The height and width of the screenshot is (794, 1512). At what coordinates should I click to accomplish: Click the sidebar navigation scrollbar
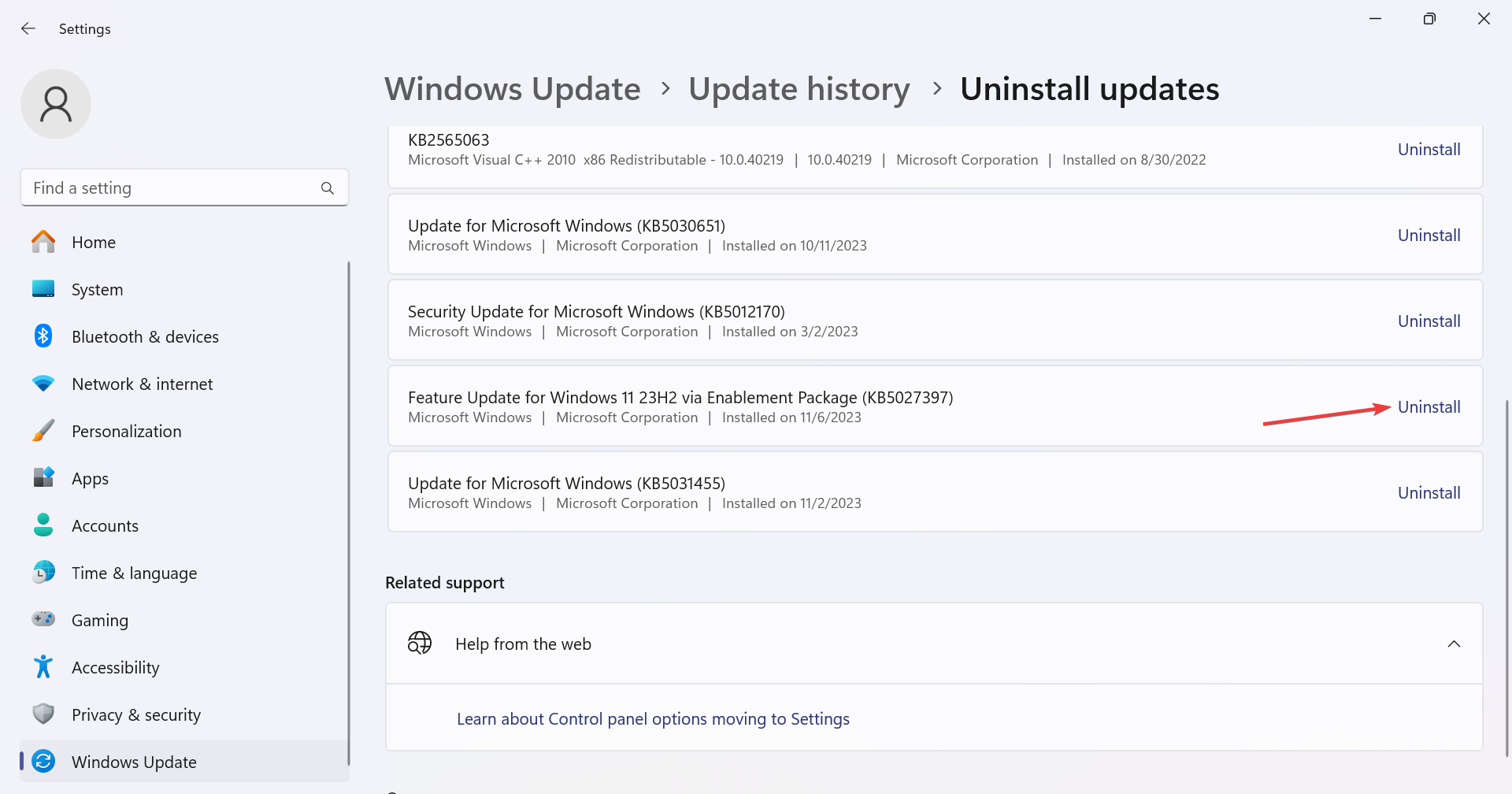point(348,512)
